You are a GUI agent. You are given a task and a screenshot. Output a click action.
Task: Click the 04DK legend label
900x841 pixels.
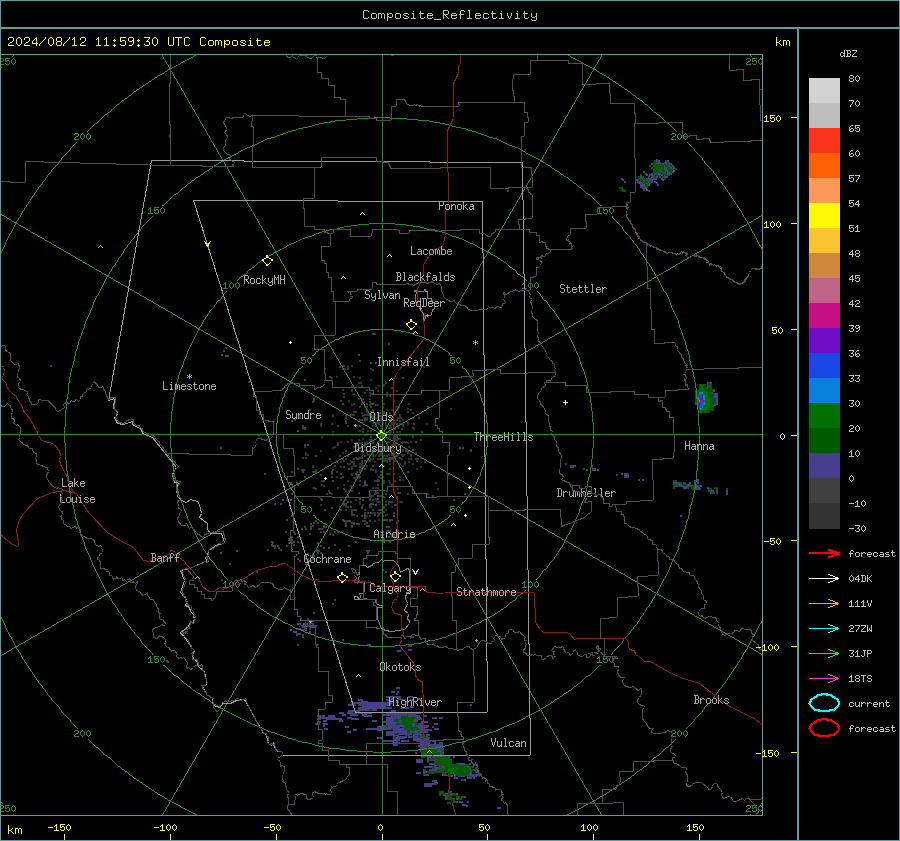[x=860, y=579]
